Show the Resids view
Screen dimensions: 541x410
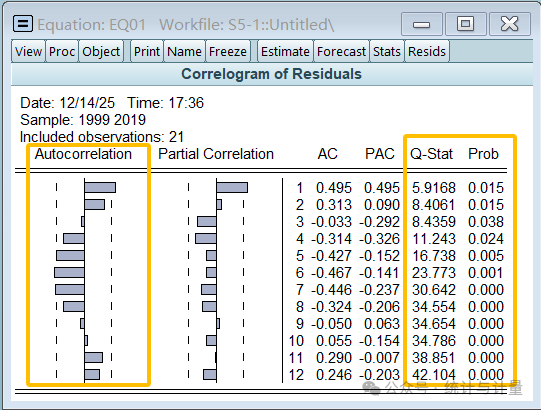click(427, 51)
